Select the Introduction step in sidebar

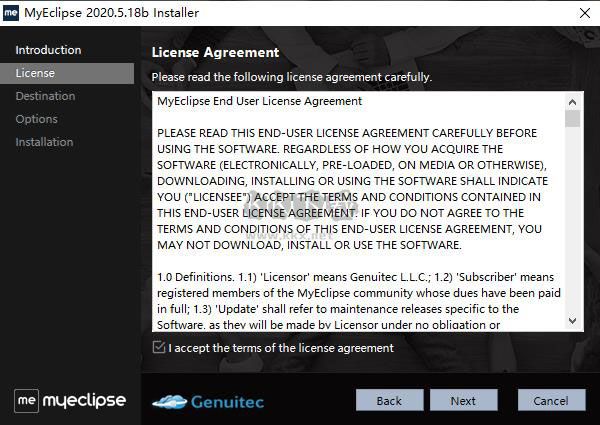point(48,50)
